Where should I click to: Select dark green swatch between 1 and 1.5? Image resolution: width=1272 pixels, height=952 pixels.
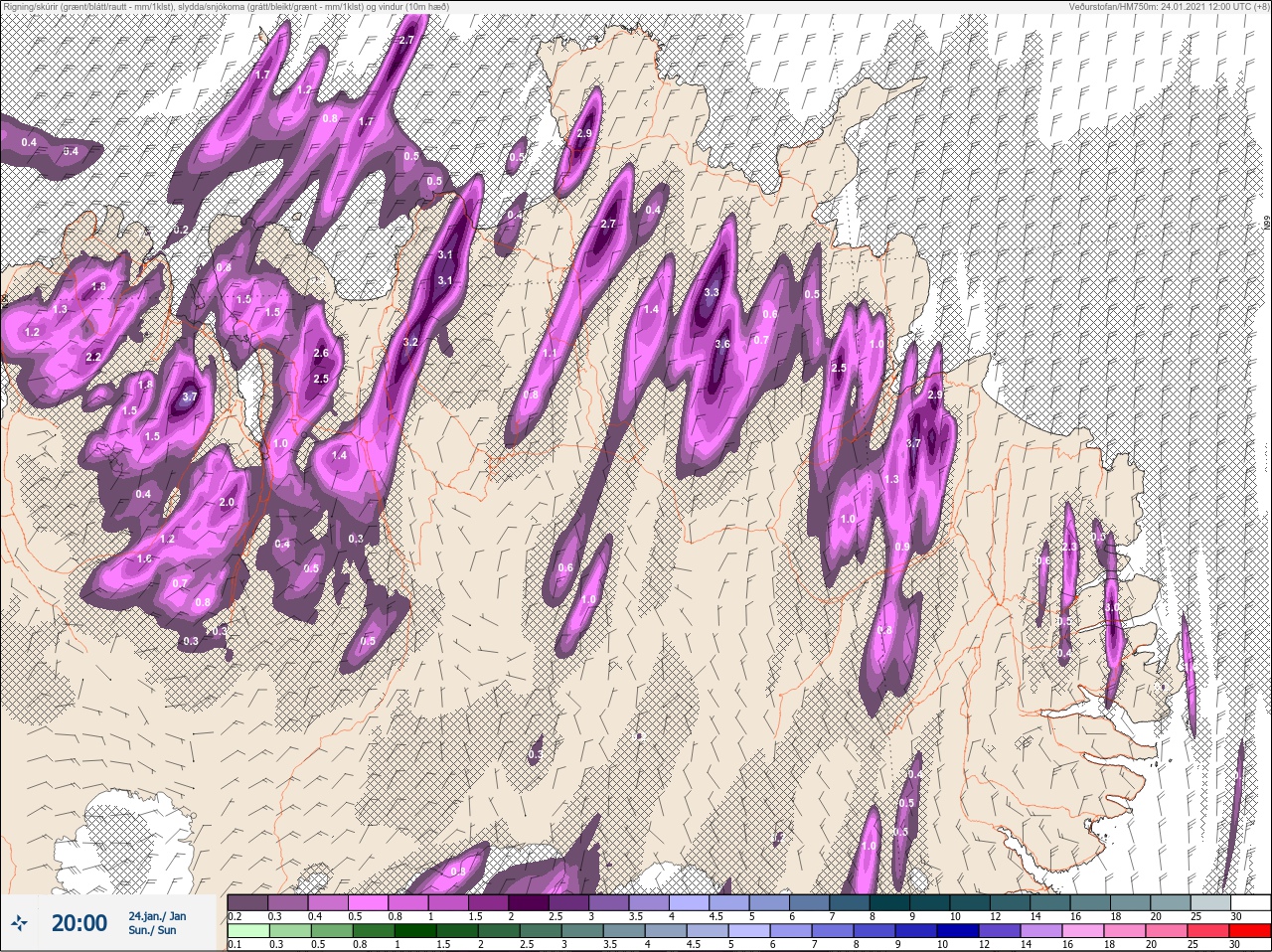tap(413, 931)
